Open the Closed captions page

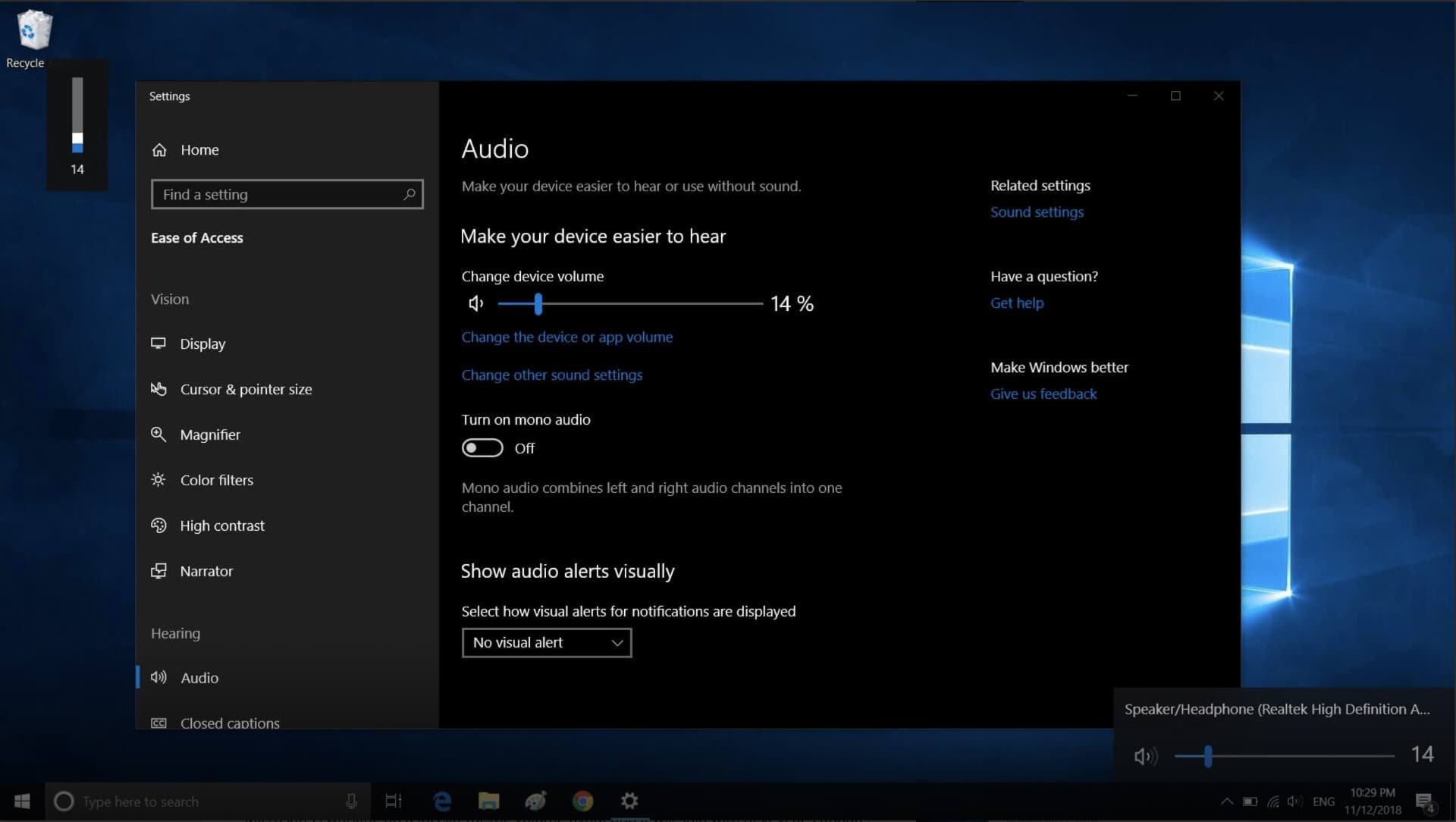point(215,723)
